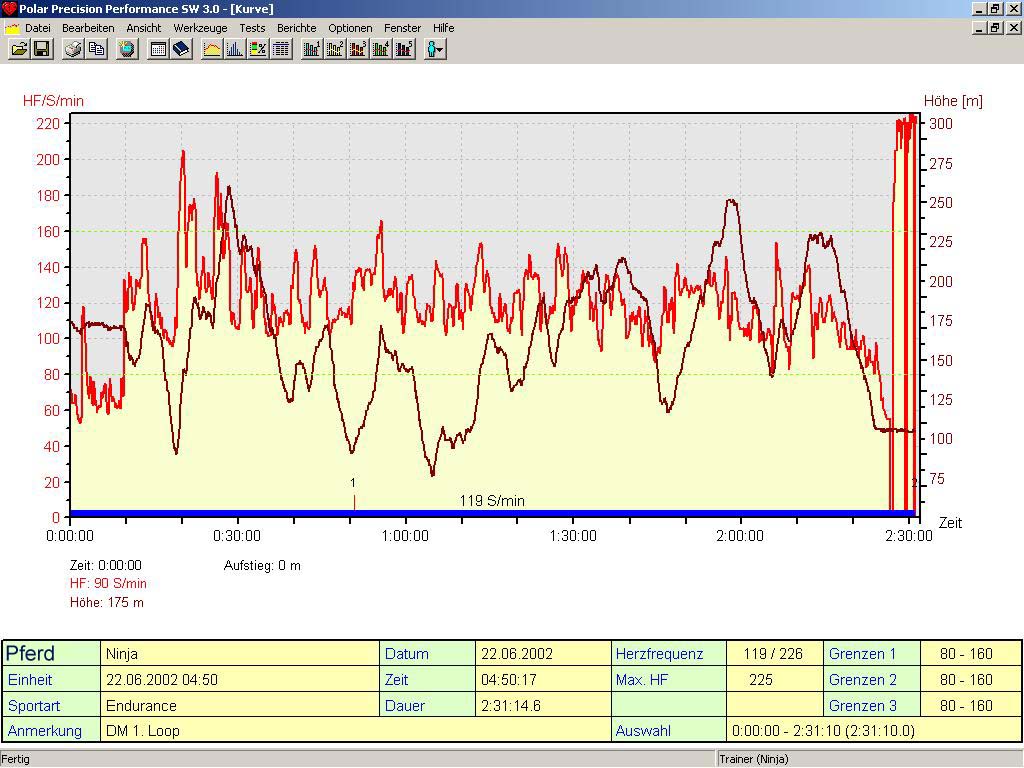
Task: Open the Bearbeiten menu
Action: pos(88,28)
